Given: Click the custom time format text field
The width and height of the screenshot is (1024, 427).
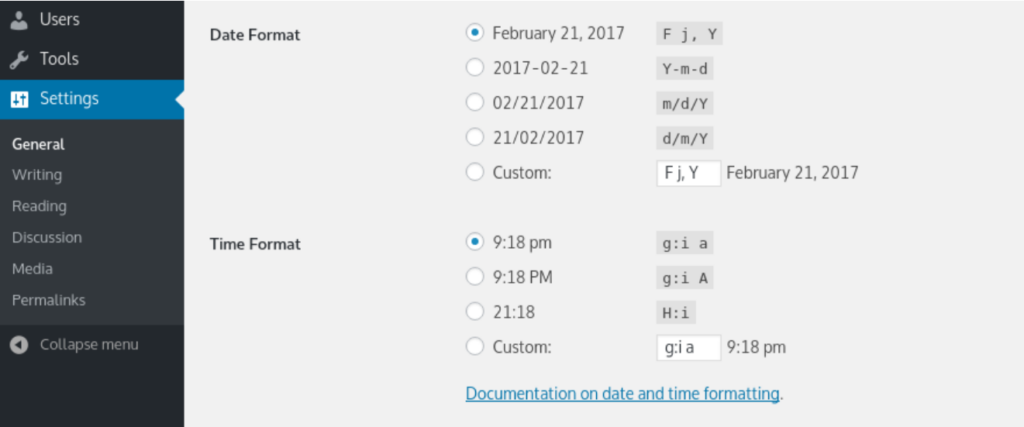Looking at the screenshot, I should [x=688, y=347].
